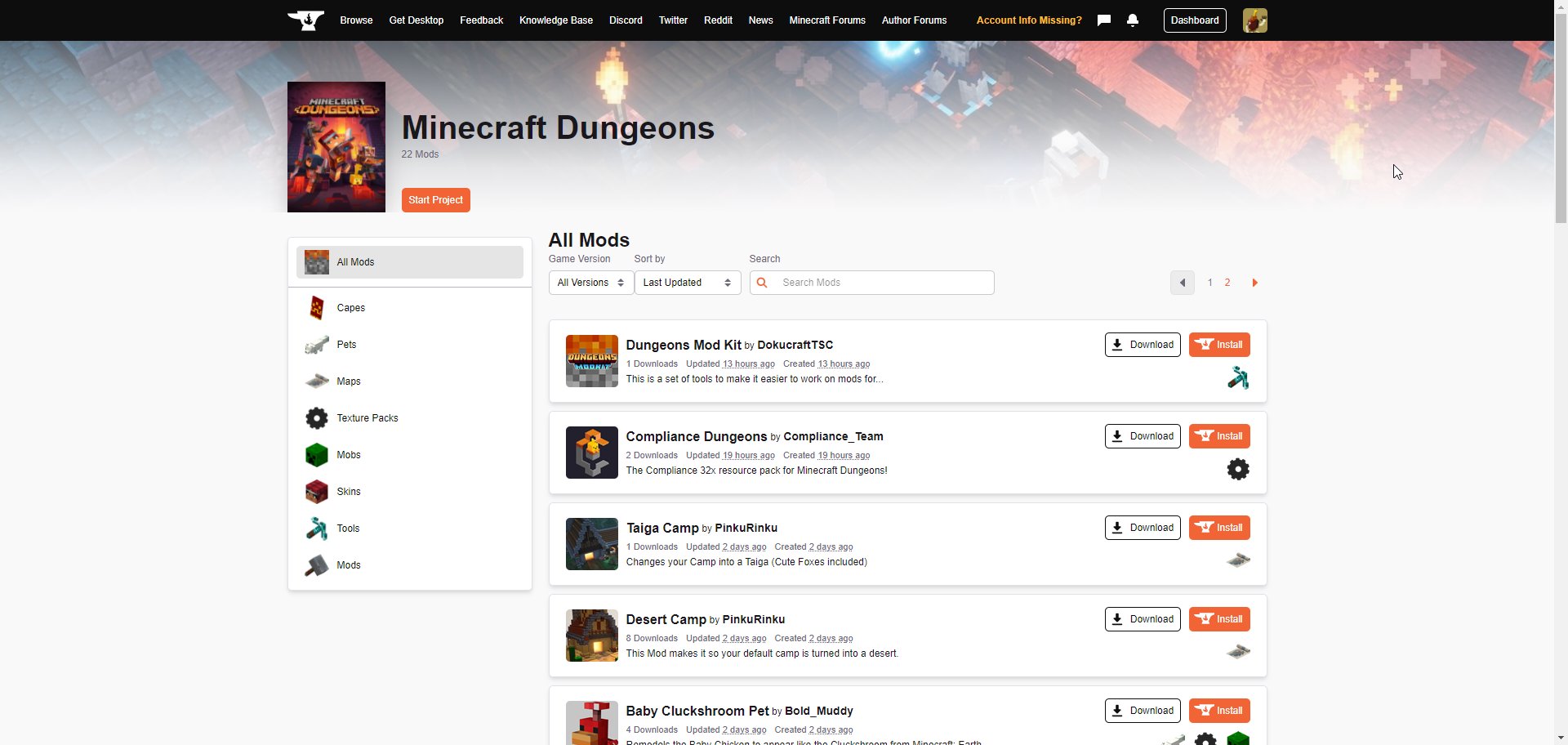Viewport: 1568px width, 745px height.
Task: Open author Bold_Muddy profile
Action: [x=819, y=712]
